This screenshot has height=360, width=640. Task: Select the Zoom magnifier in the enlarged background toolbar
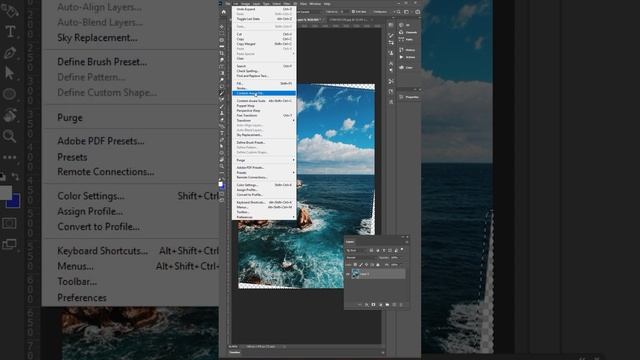click(x=10, y=136)
